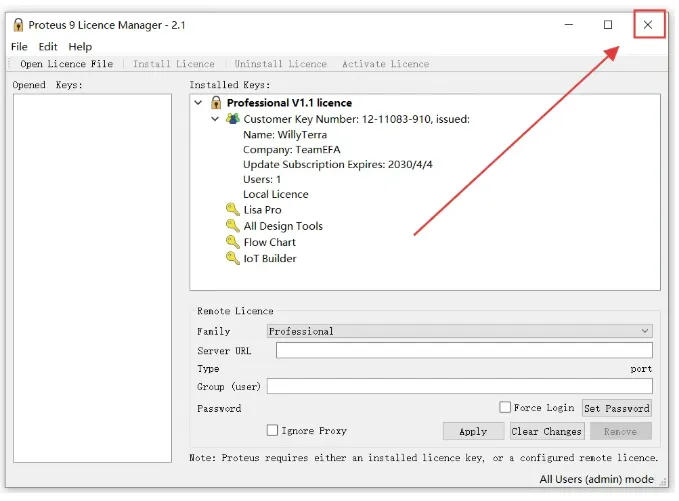The image size is (679, 501).
Task: Select the All Design Tools key entry
Action: click(x=283, y=226)
